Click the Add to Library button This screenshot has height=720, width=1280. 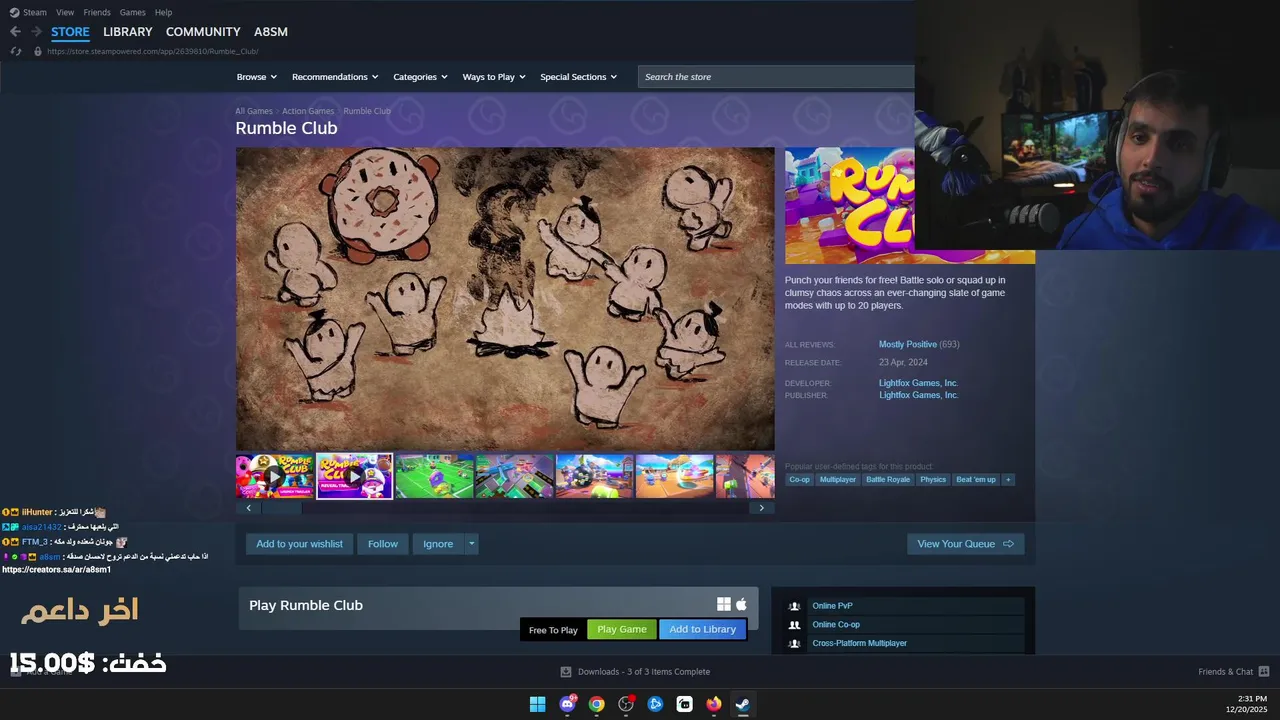click(x=703, y=629)
